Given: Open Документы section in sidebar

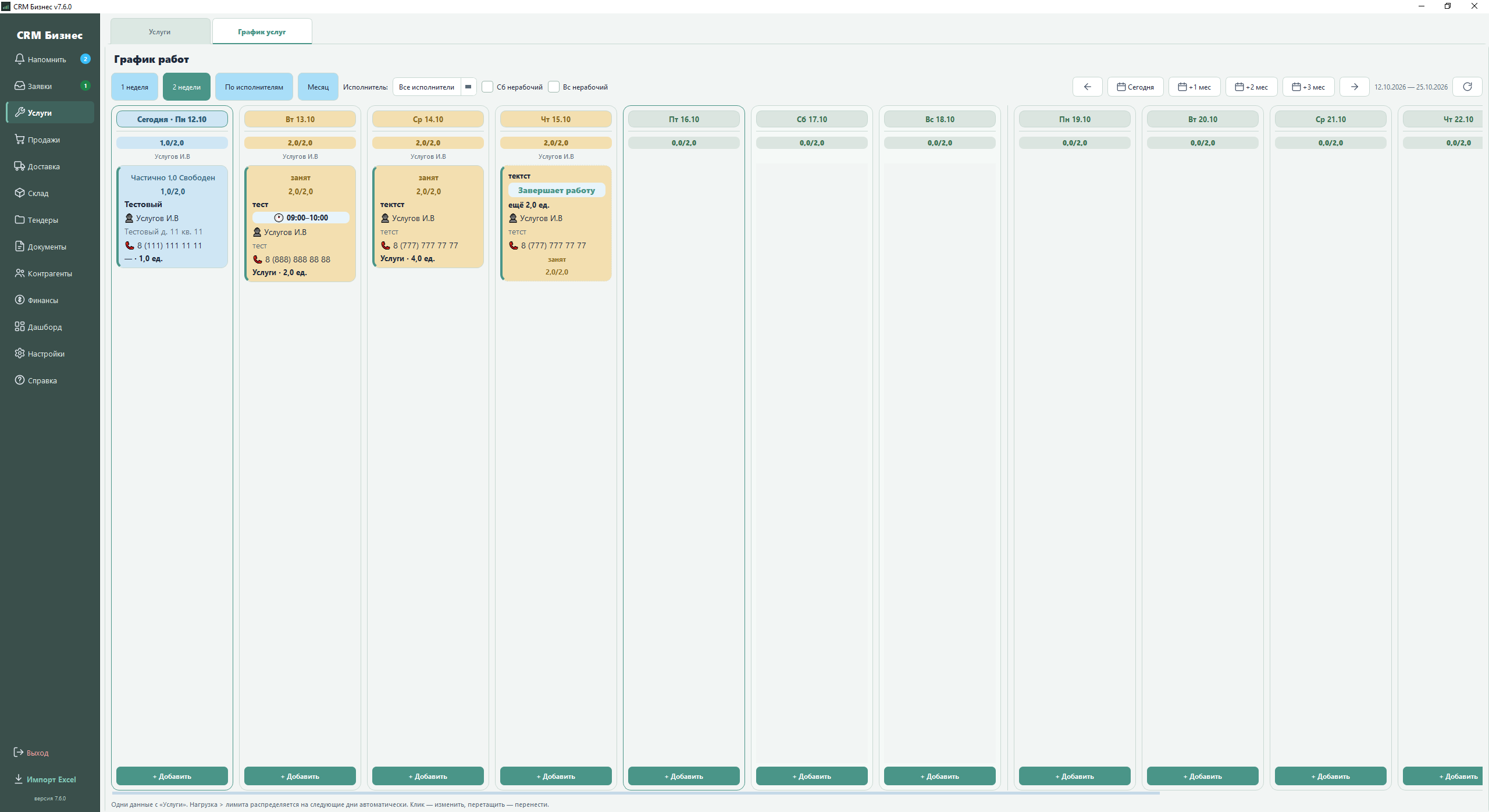Looking at the screenshot, I should (50, 247).
